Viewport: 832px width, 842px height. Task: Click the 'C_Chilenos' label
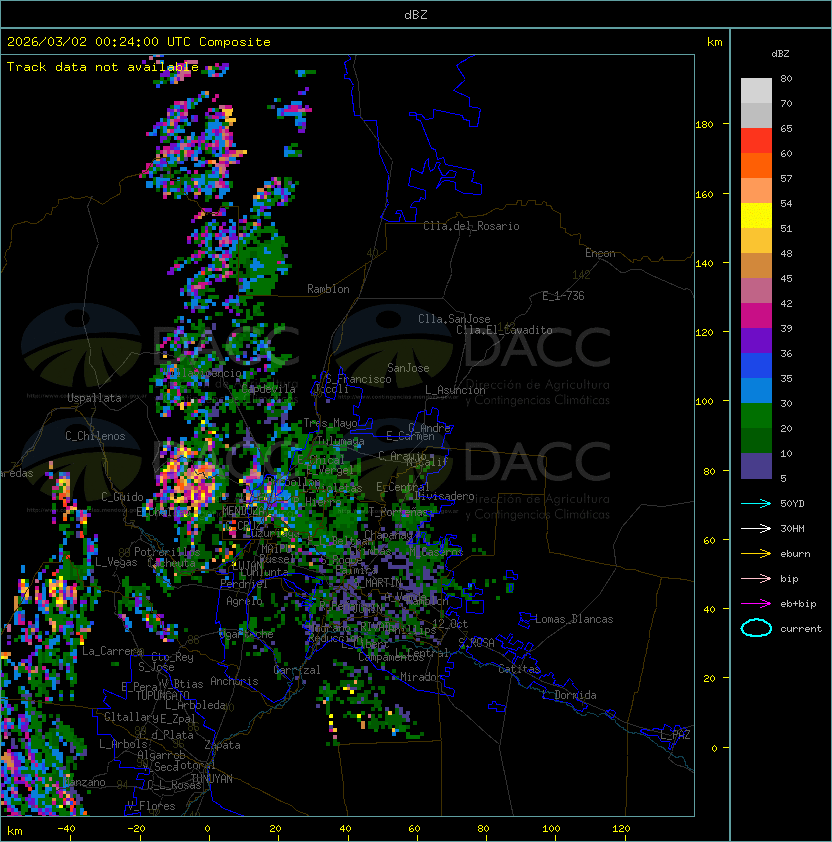point(95,436)
